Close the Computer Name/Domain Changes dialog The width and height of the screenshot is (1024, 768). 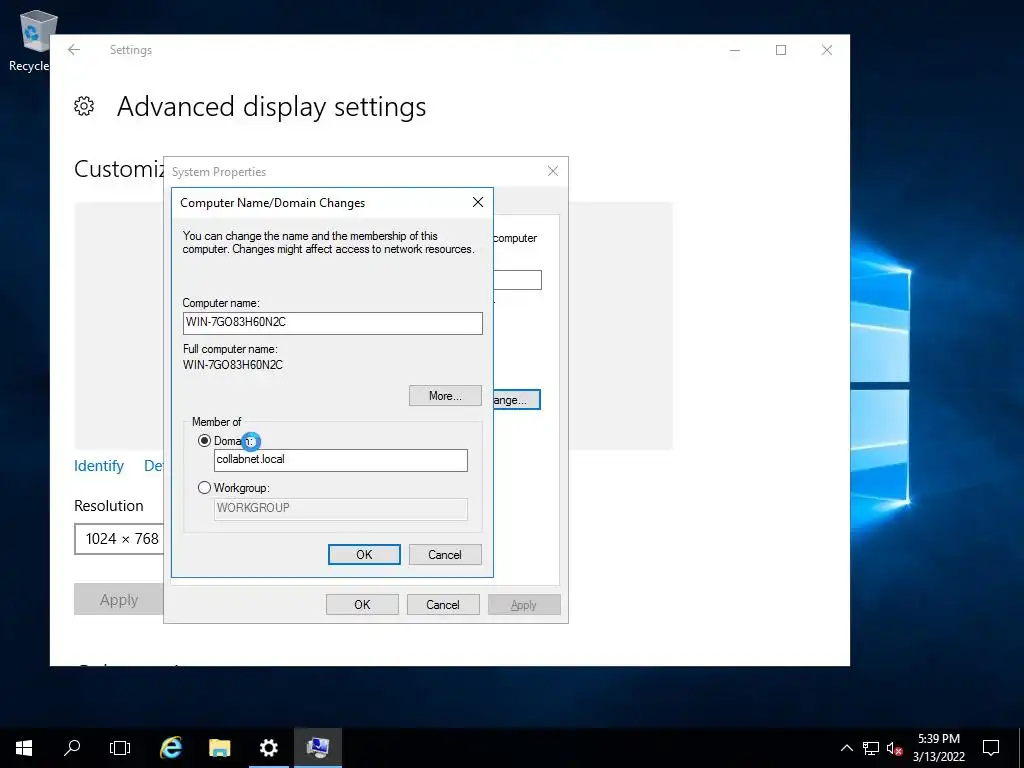pos(478,202)
